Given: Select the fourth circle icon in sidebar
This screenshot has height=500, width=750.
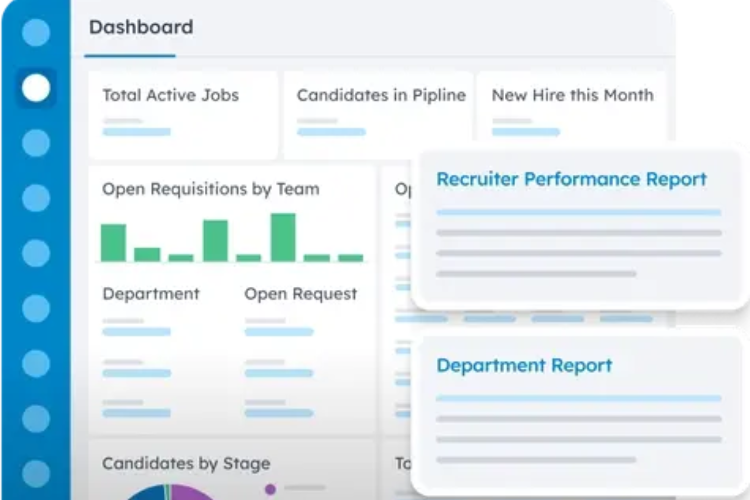Looking at the screenshot, I should pyautogui.click(x=36, y=198).
